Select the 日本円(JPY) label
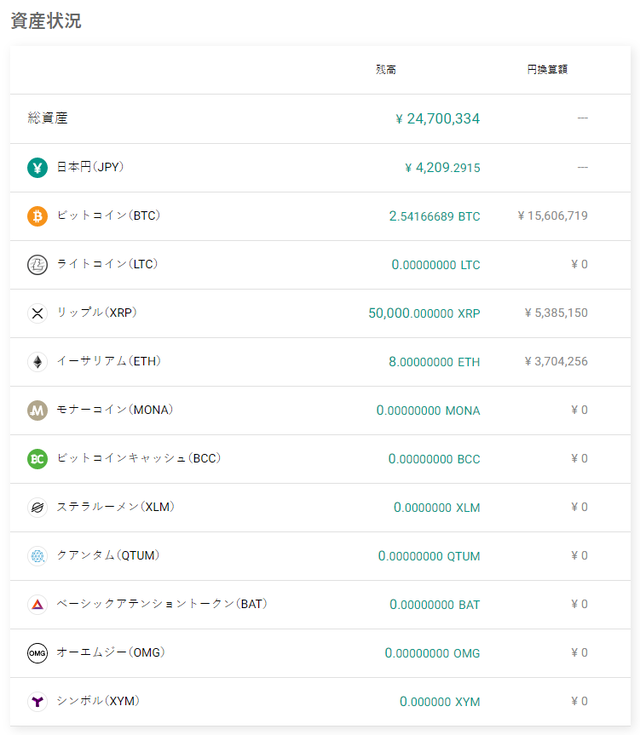This screenshot has height=735, width=640. 90,167
